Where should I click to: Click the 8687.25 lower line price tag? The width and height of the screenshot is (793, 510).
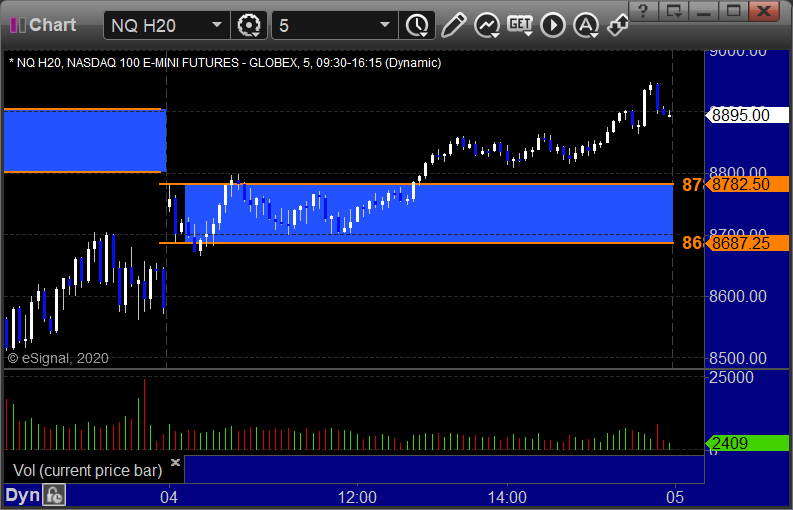pos(747,243)
